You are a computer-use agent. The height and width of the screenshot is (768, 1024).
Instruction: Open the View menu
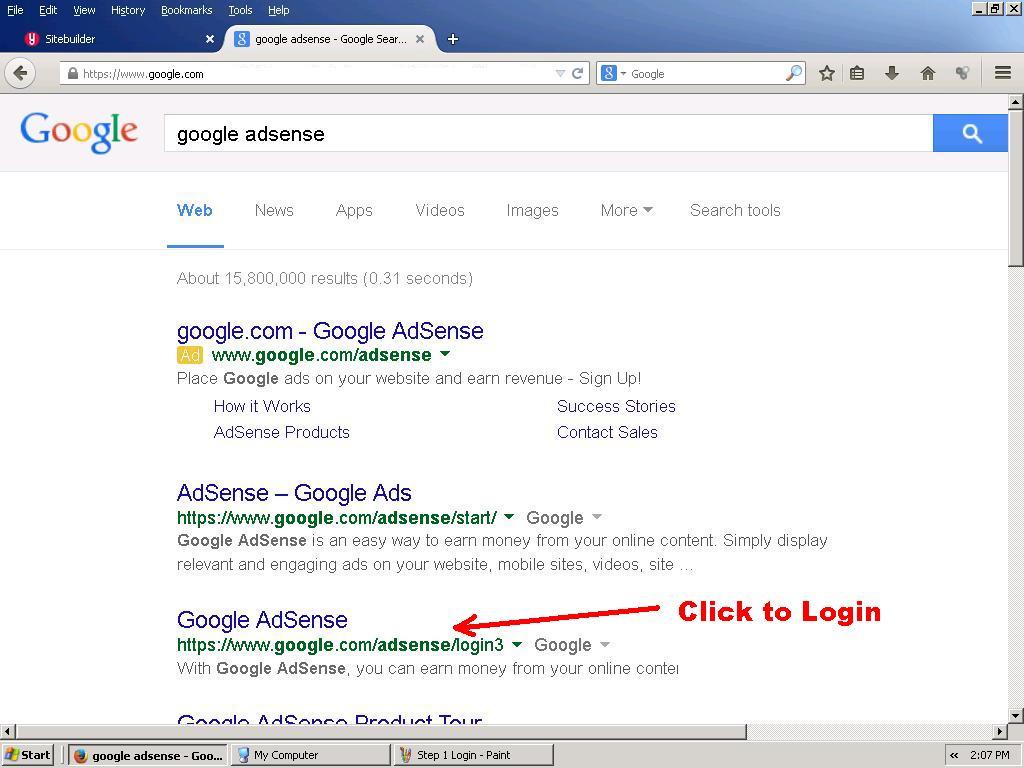(x=84, y=10)
